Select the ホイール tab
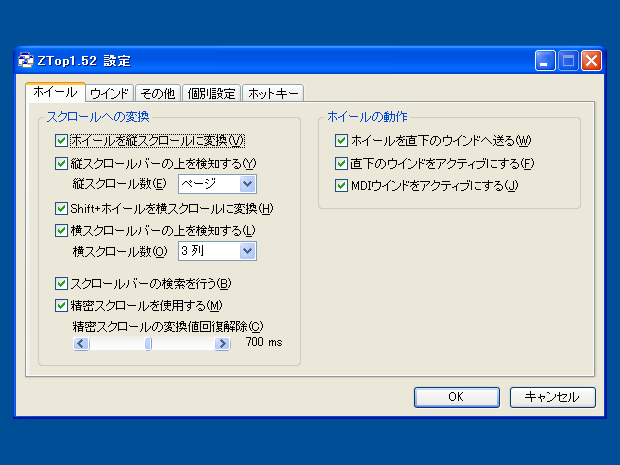Image resolution: width=620 pixels, height=465 pixels. (x=55, y=92)
